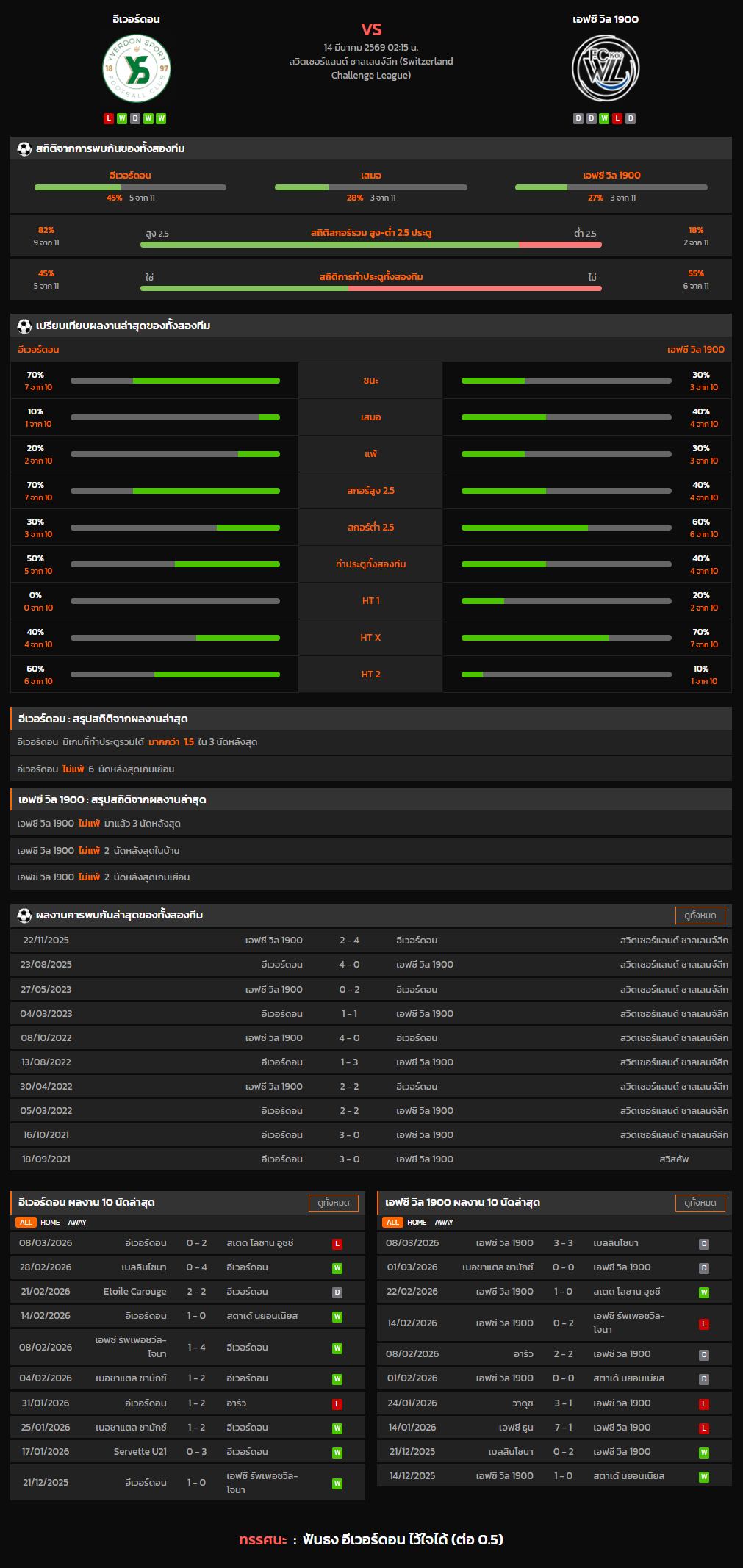Screen dimensions: 743x1568
Task: Click the 22/11/2025 head-to-head match row
Action: (x=371, y=941)
